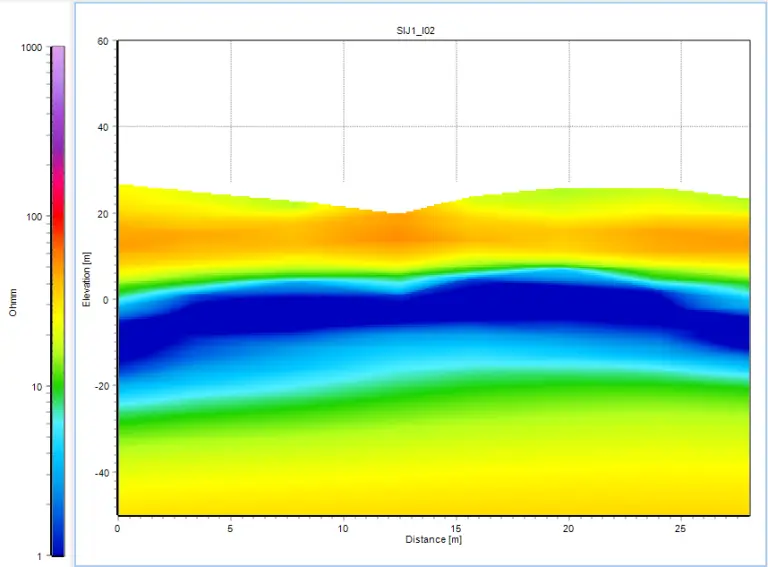Viewport: 768px width, 567px height.
Task: Click the Distance [m] axis label
Action: click(x=433, y=540)
